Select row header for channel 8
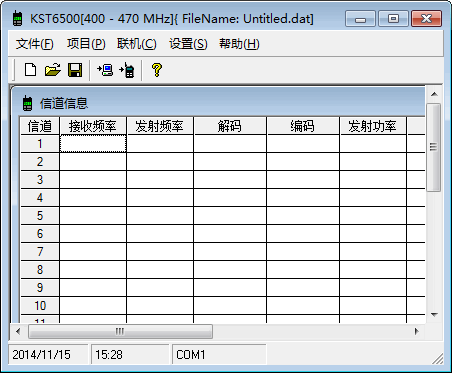Viewport: 452px width, 373px height. 40,270
